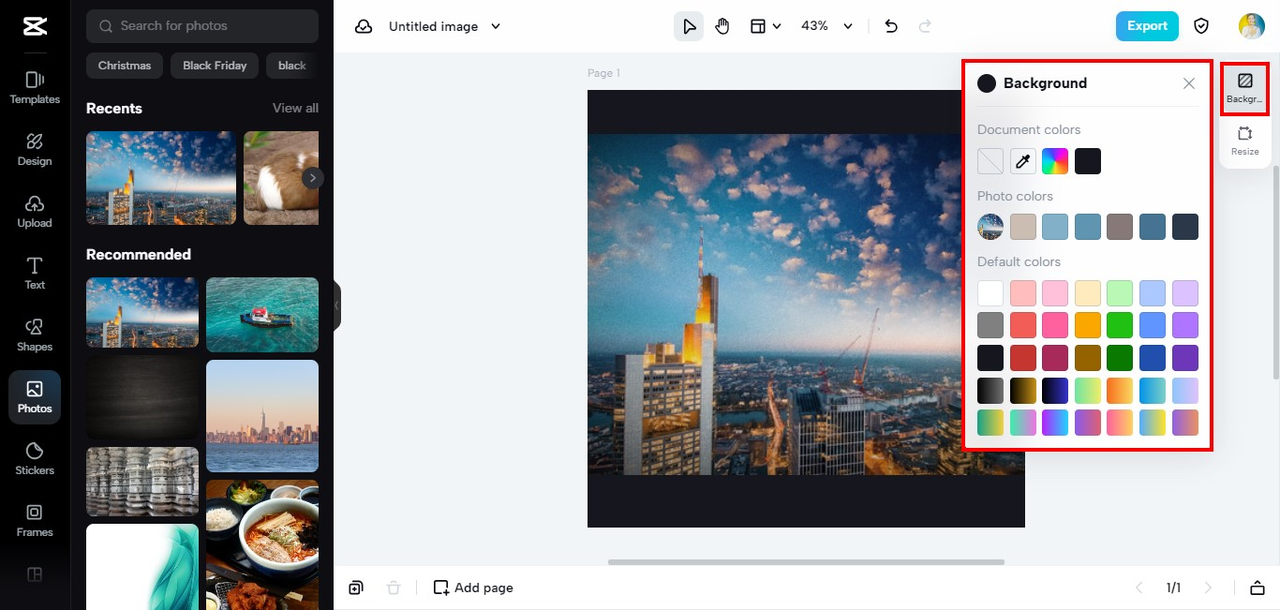
Task: Go to the next page arrow
Action: [x=1208, y=588]
